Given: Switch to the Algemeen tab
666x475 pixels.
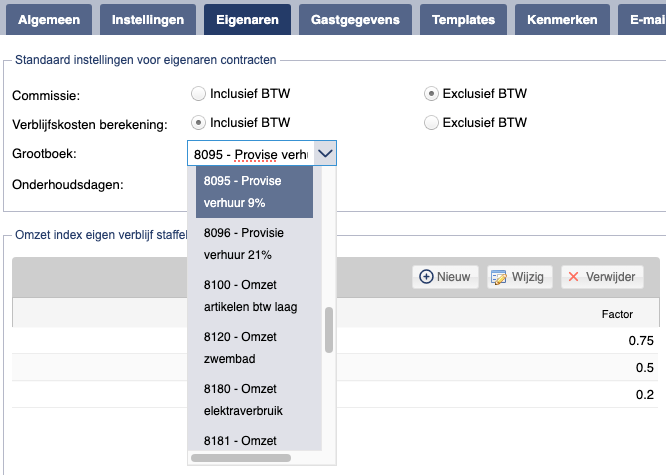Looking at the screenshot, I should click(x=49, y=20).
